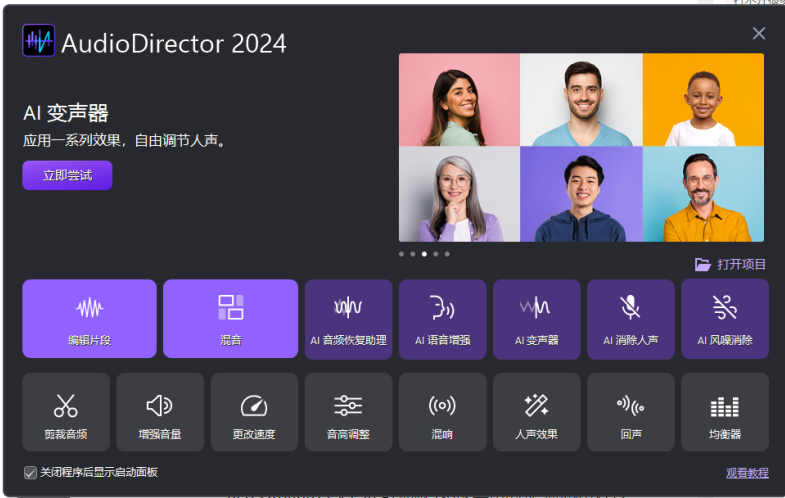Select the third active carousel dot
The width and height of the screenshot is (785, 498).
point(424,254)
